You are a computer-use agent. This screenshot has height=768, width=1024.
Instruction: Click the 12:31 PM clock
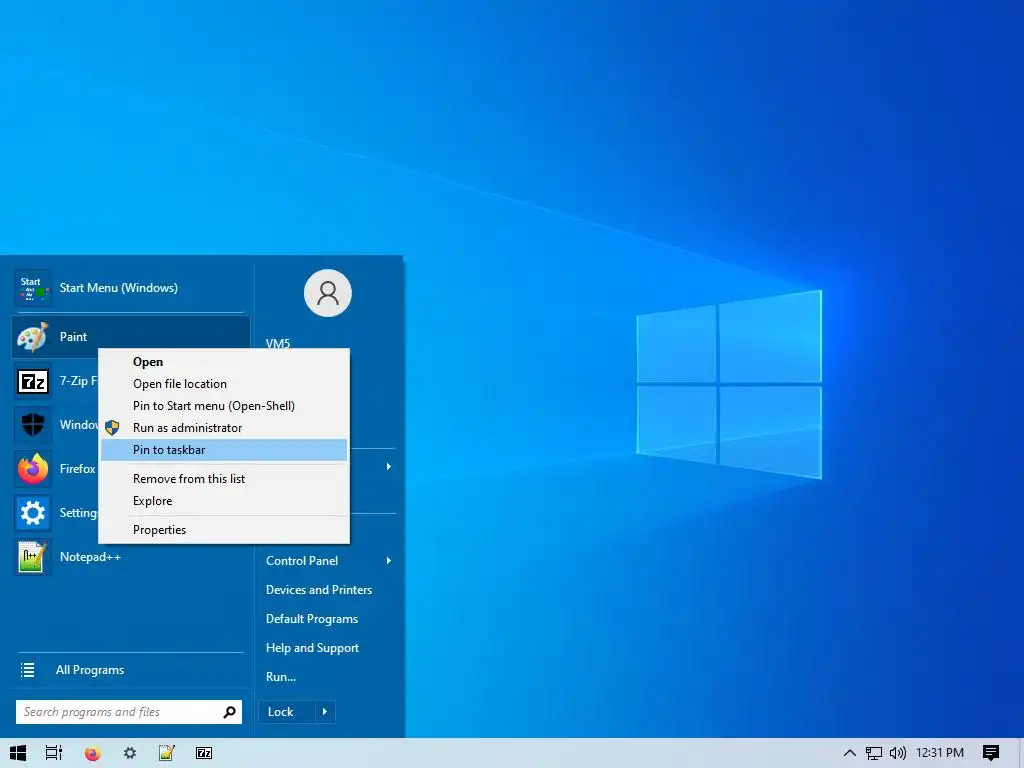[x=940, y=753]
